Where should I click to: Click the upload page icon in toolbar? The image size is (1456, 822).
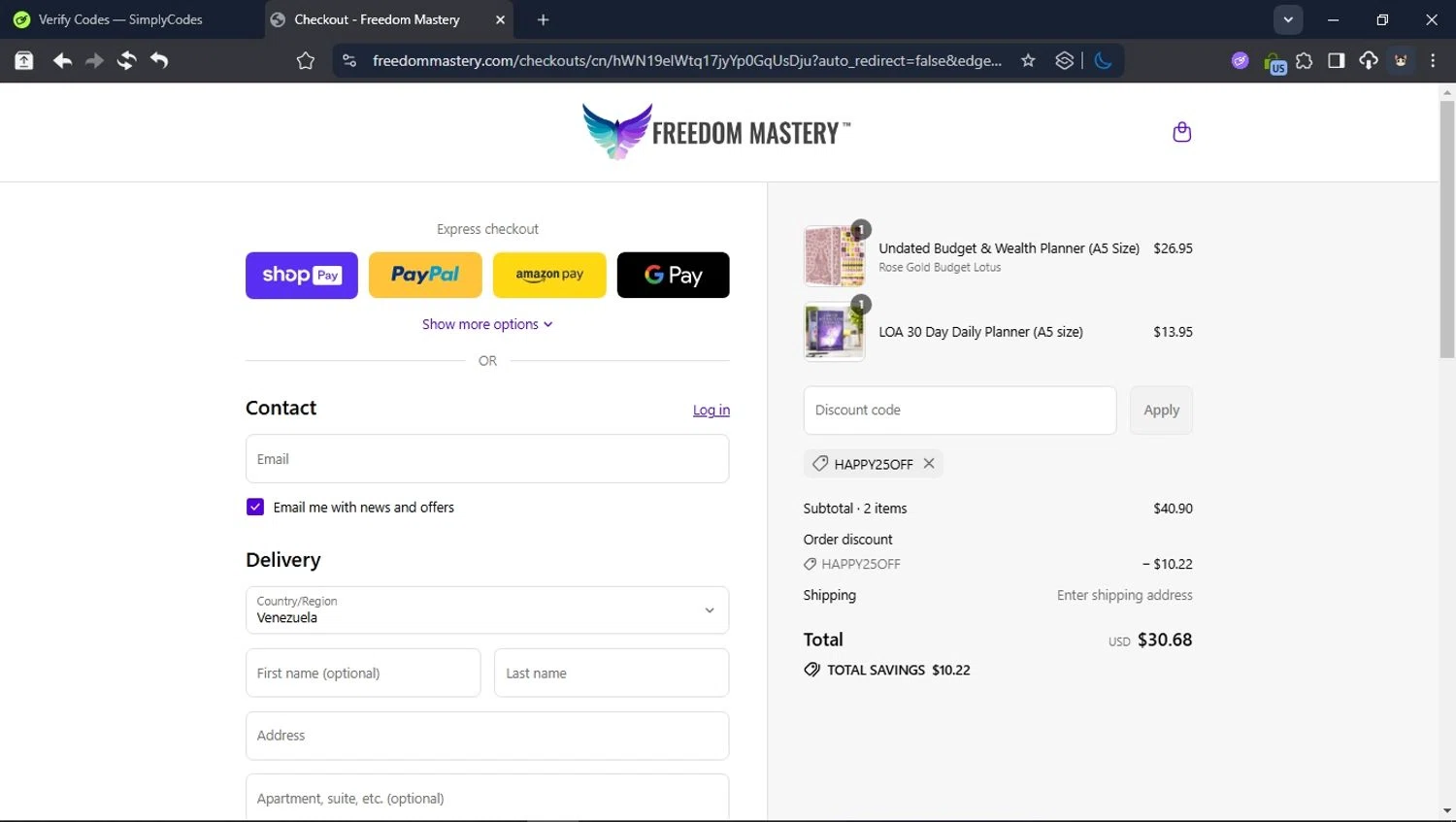pos(24,61)
